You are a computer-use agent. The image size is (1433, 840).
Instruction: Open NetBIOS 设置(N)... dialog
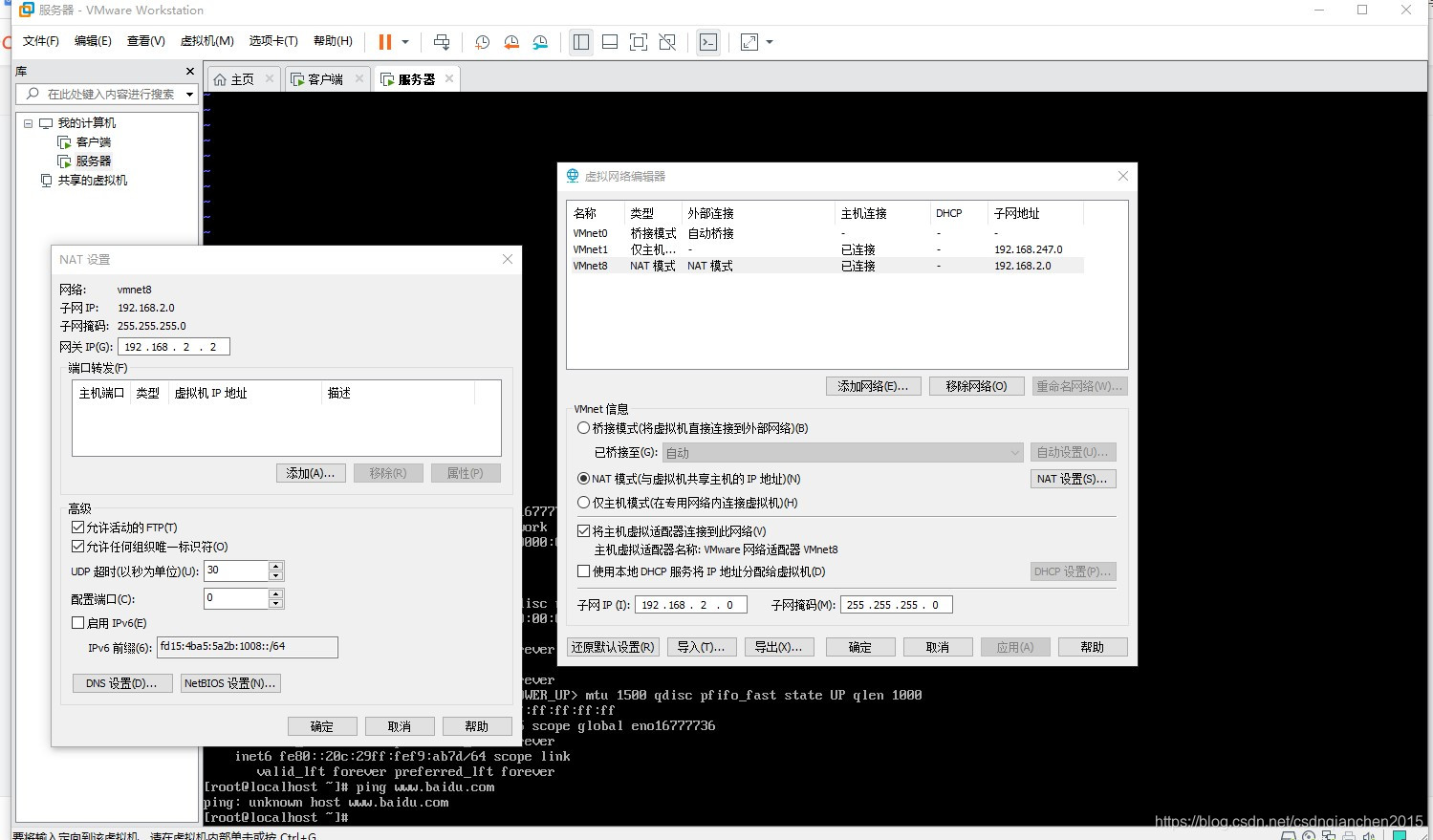coord(230,683)
